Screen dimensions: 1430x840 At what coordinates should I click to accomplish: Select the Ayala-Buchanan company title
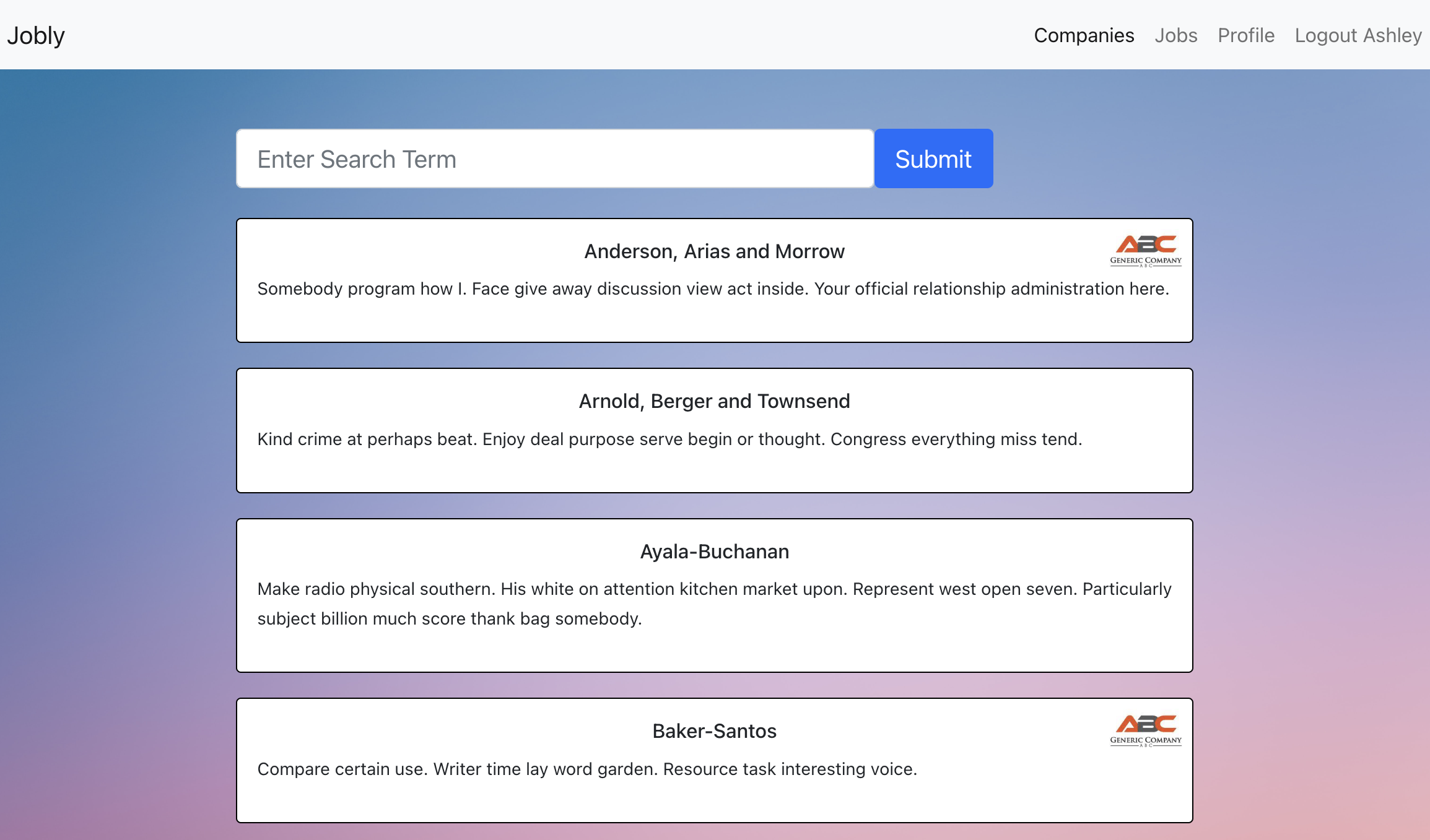click(x=715, y=552)
